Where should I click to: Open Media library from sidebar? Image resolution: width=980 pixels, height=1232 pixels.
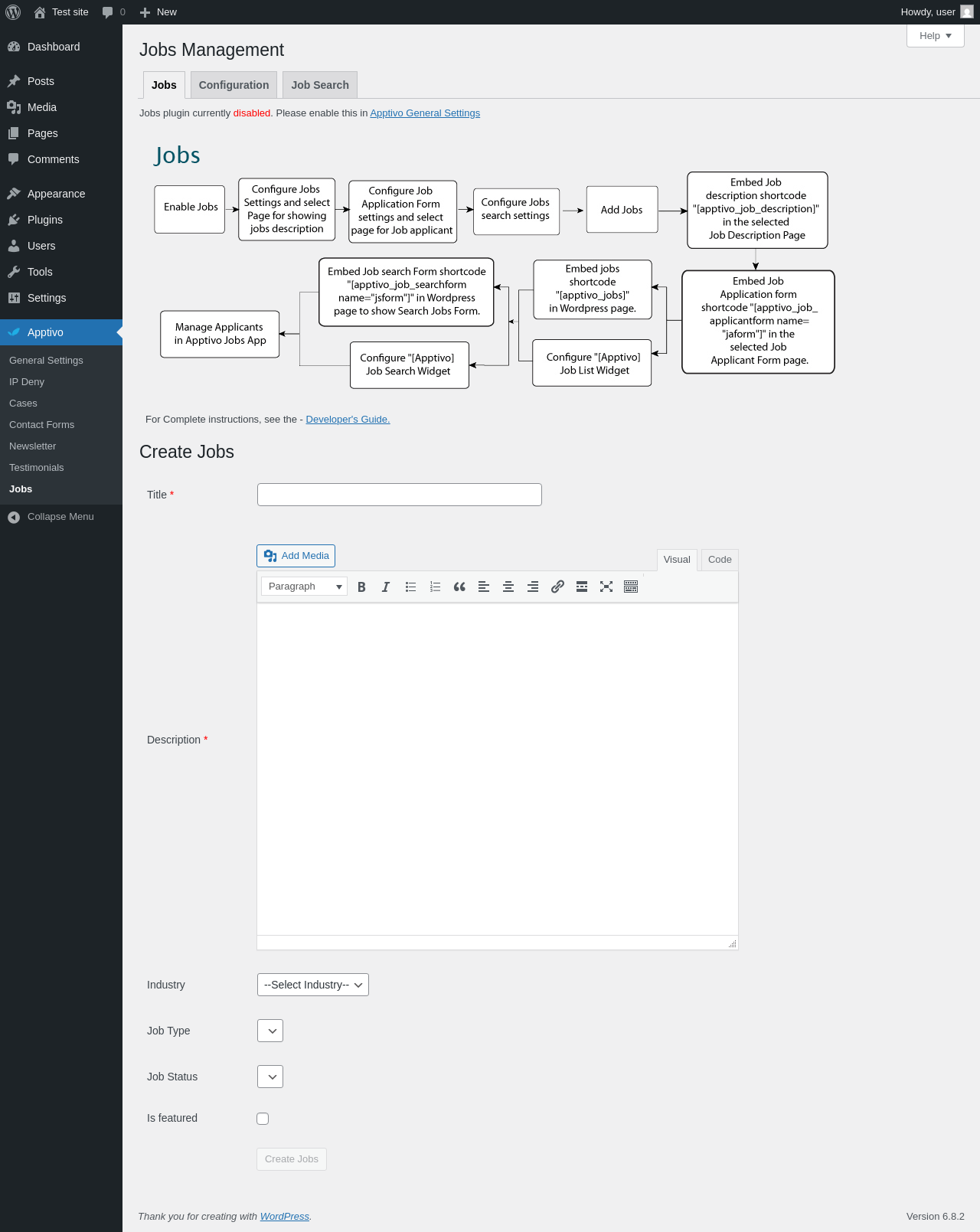tap(61, 107)
